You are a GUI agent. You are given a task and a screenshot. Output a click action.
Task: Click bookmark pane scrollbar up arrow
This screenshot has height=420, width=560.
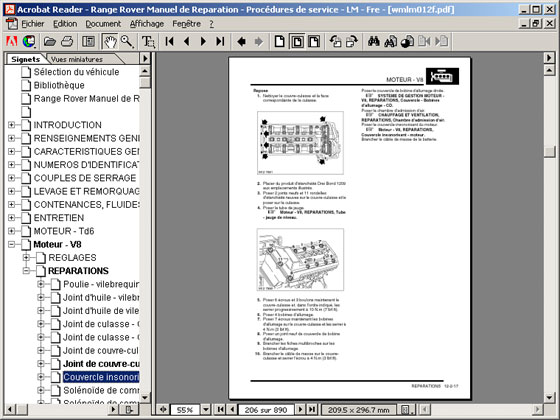click(145, 71)
